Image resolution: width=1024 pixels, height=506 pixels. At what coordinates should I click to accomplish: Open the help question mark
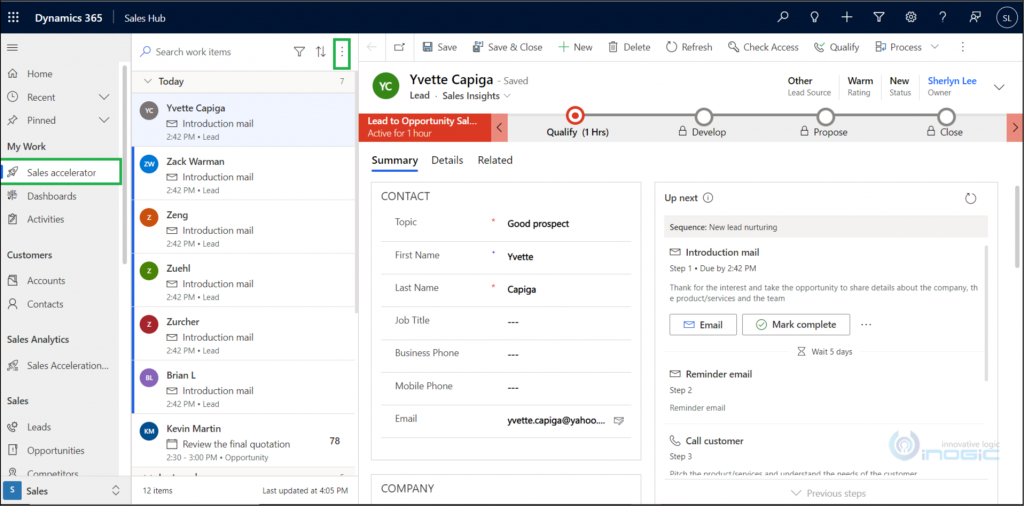click(943, 18)
